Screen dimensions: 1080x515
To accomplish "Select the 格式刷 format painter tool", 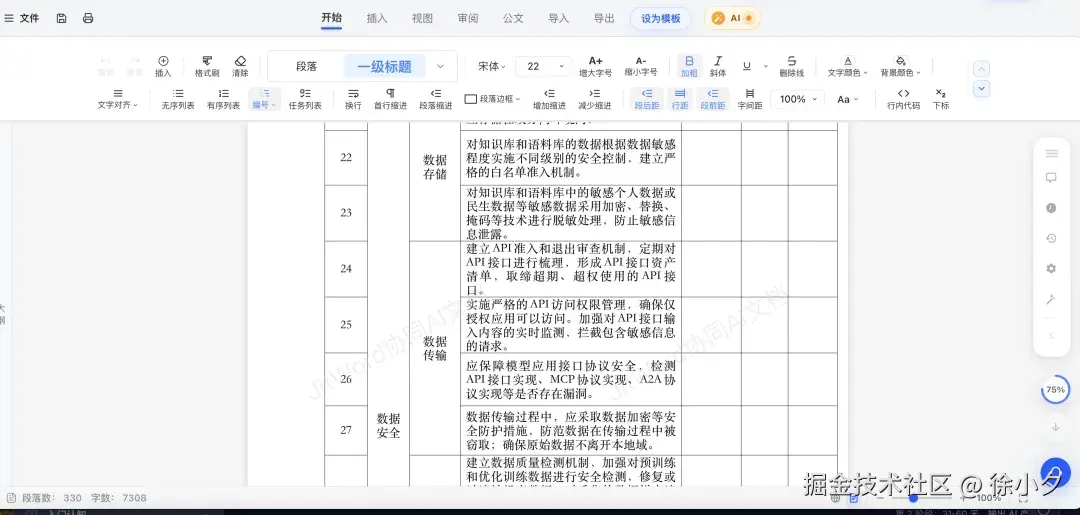I will 207,66.
